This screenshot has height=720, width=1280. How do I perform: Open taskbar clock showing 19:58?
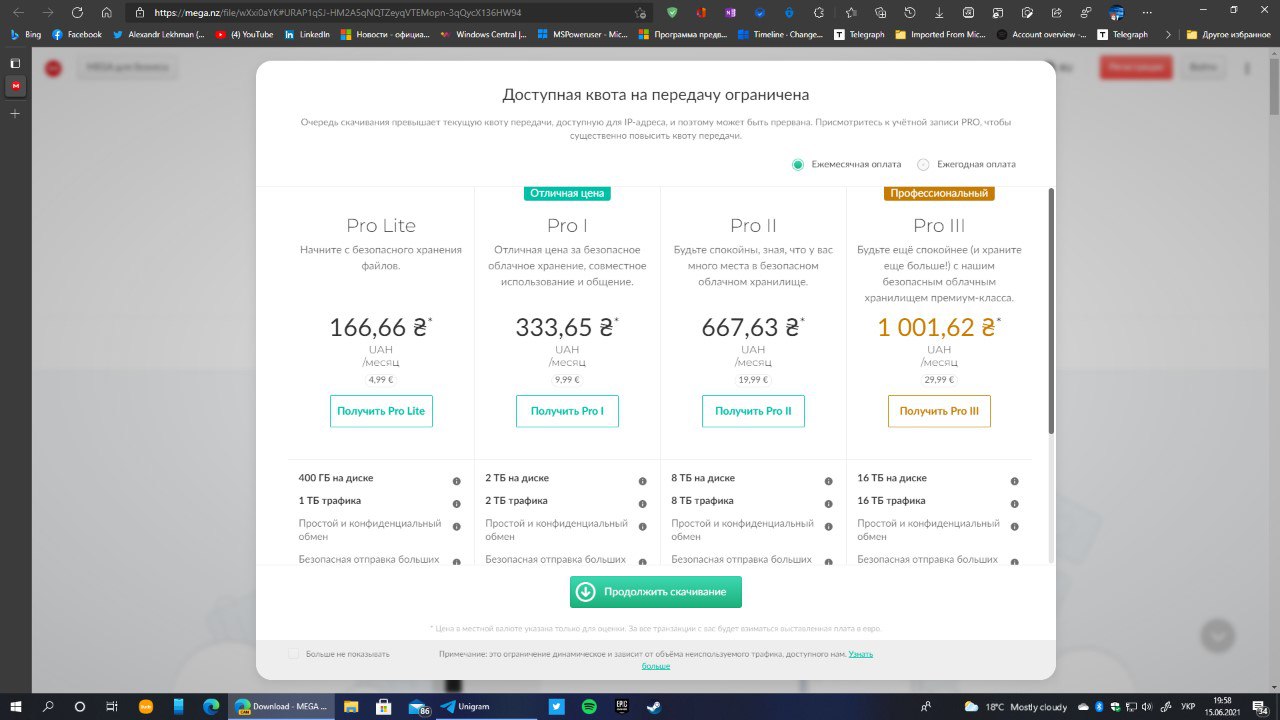click(1223, 706)
